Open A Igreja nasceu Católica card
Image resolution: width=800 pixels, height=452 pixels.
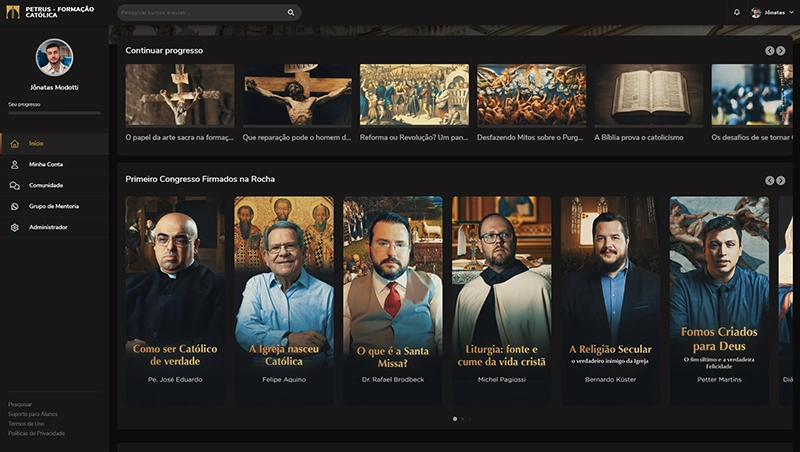pyautogui.click(x=284, y=301)
